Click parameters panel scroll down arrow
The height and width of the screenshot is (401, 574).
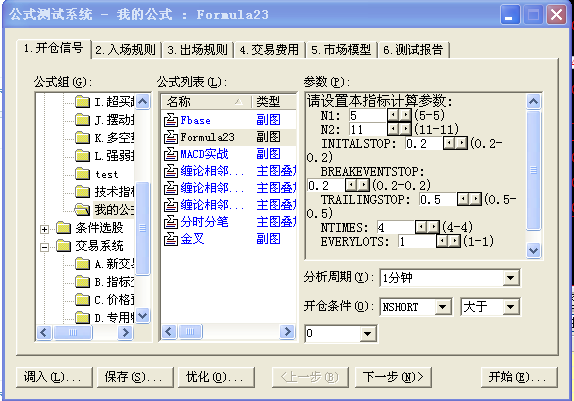[x=533, y=250]
